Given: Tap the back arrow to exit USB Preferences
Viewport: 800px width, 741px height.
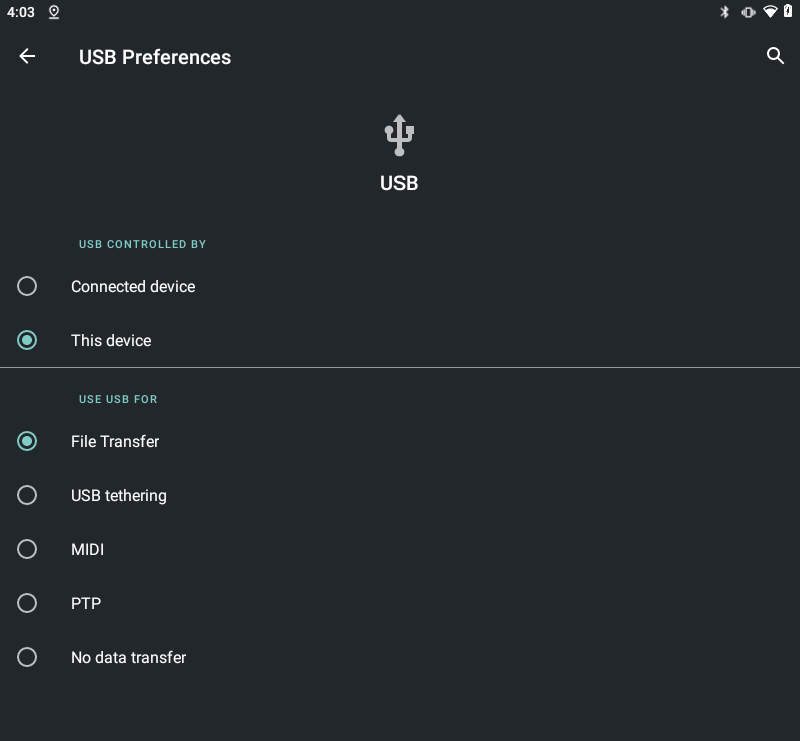Looking at the screenshot, I should click(x=27, y=56).
